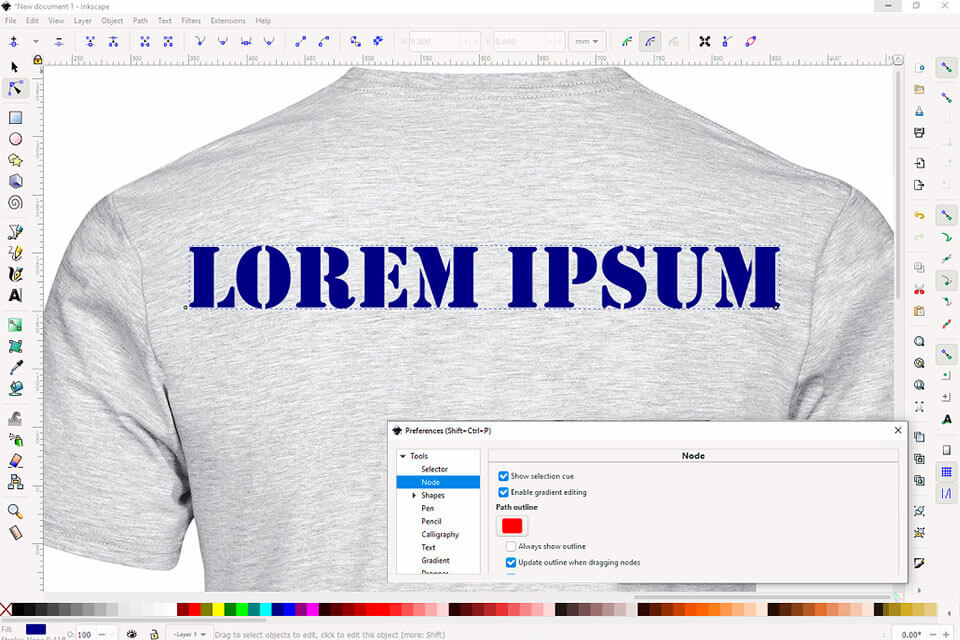Collapse the Tools tree node
The image size is (960, 640).
pos(403,456)
